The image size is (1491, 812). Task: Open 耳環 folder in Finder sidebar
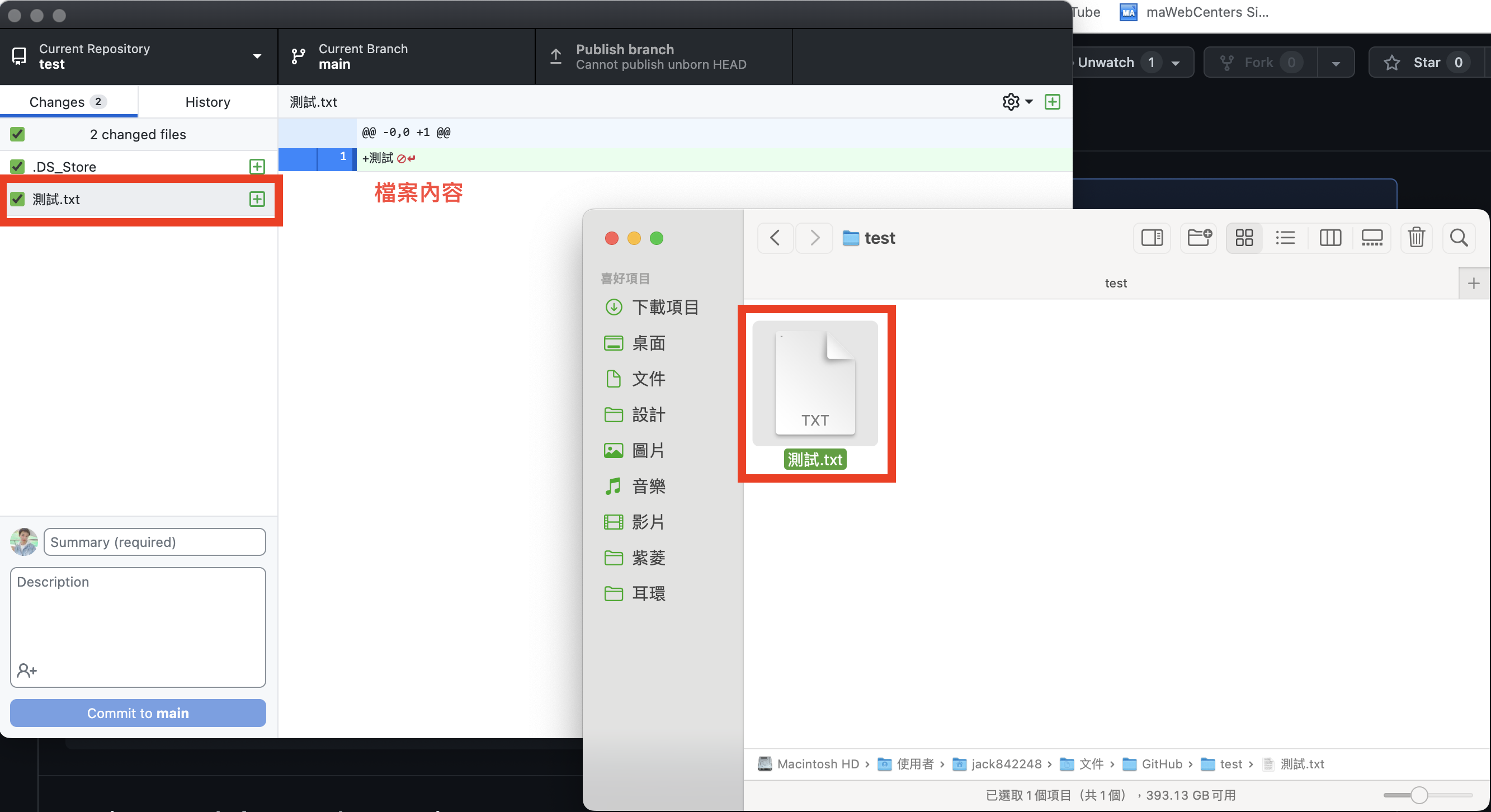[x=635, y=593]
